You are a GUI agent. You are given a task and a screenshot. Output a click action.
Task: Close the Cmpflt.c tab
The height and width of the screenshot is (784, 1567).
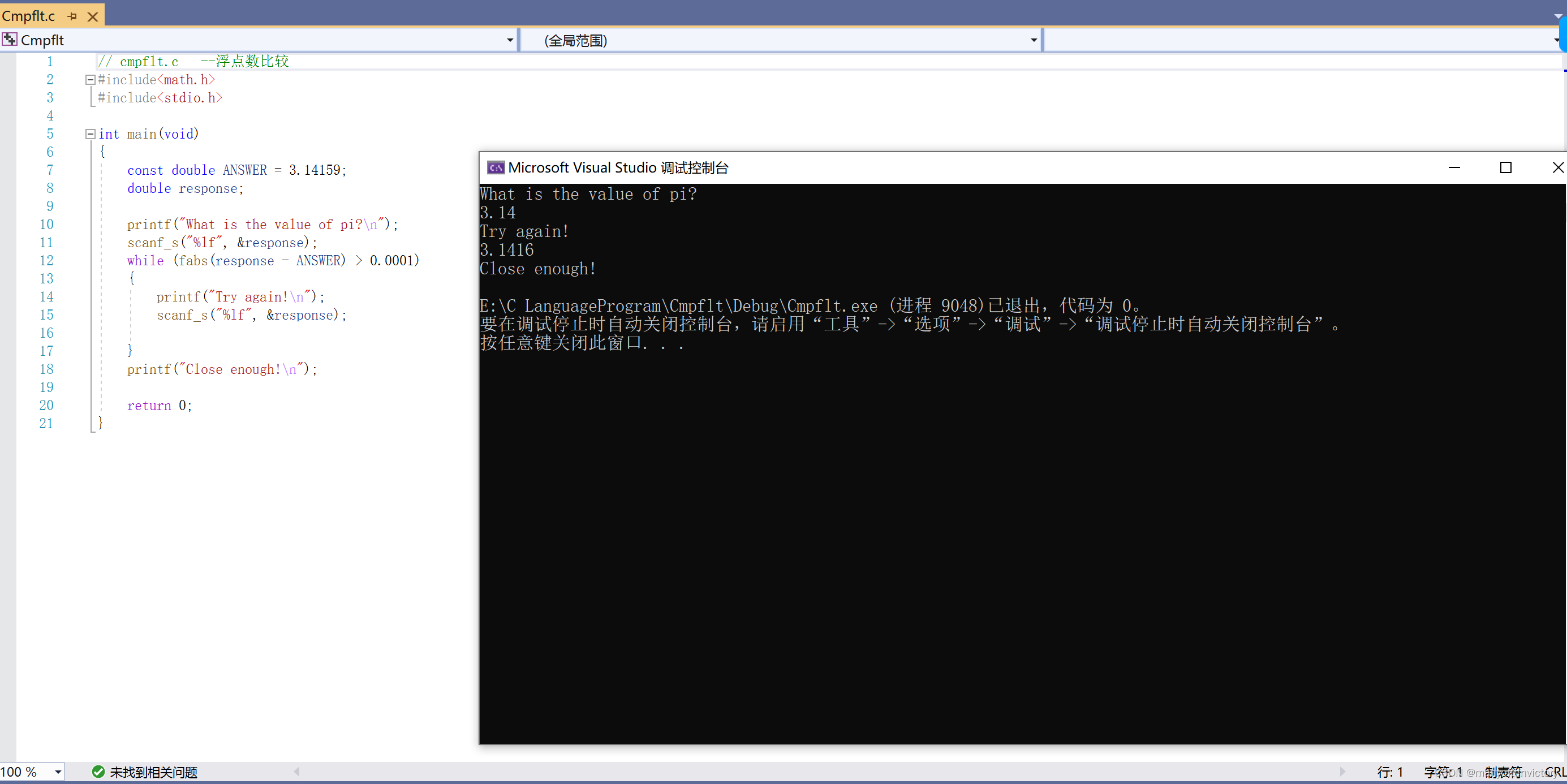[x=93, y=16]
